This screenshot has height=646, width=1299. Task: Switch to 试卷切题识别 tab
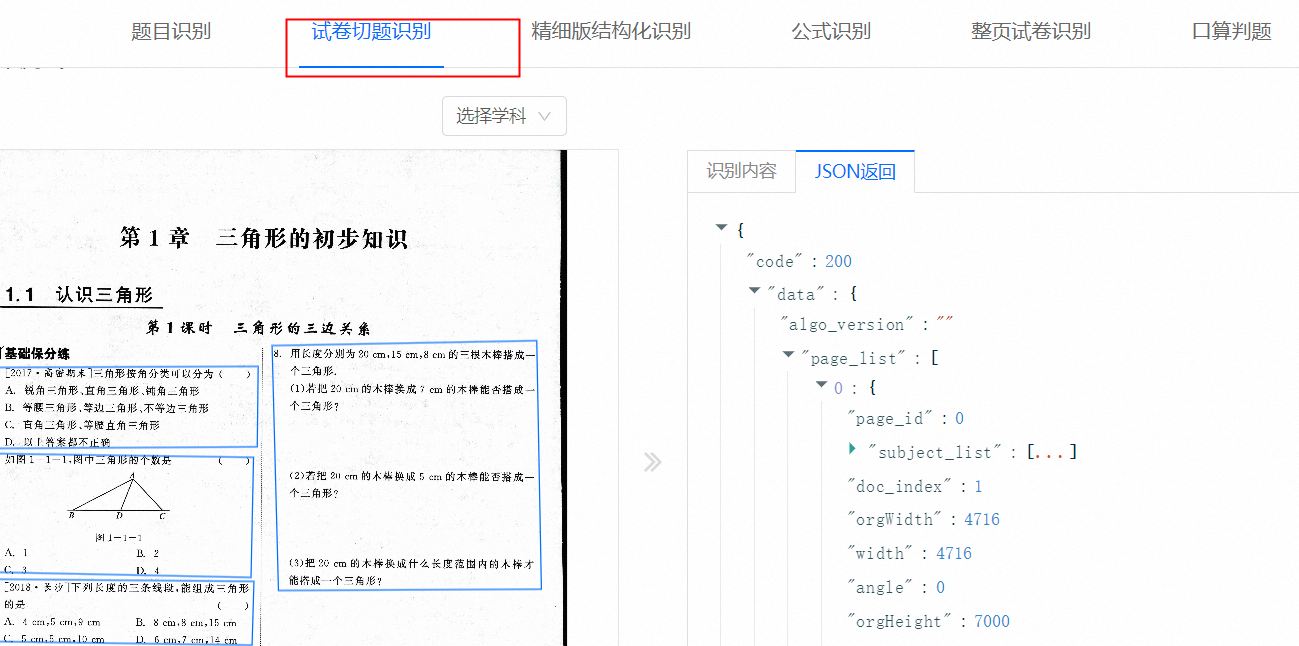[371, 32]
